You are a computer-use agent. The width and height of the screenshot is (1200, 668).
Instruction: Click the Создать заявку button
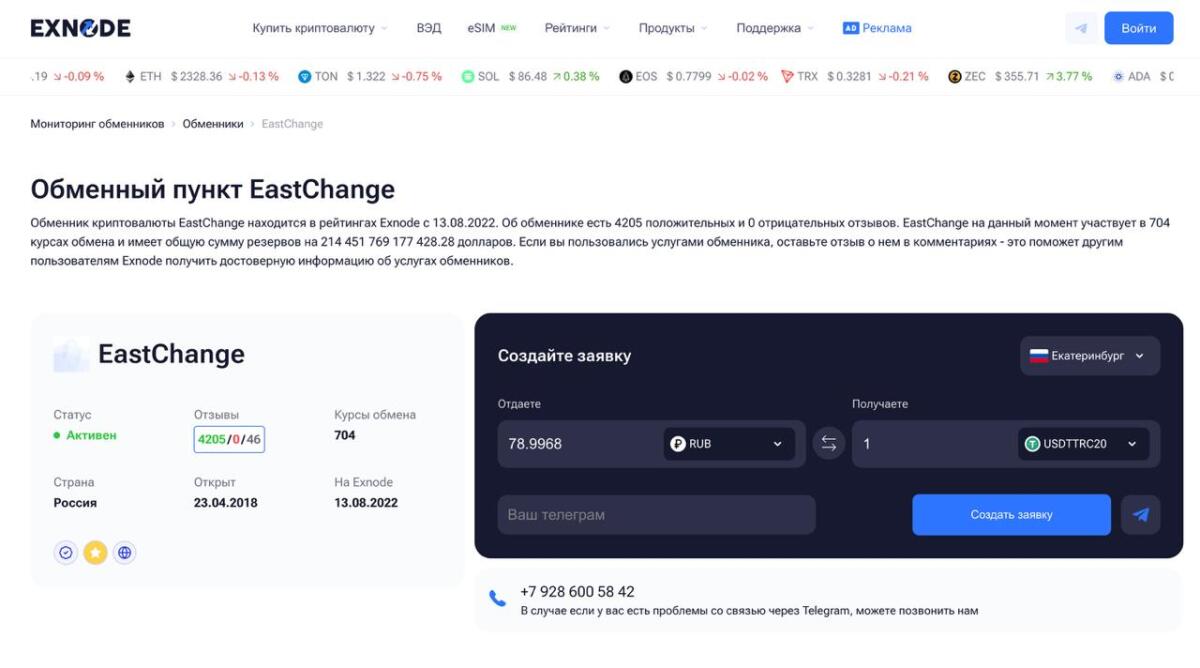(x=1010, y=515)
